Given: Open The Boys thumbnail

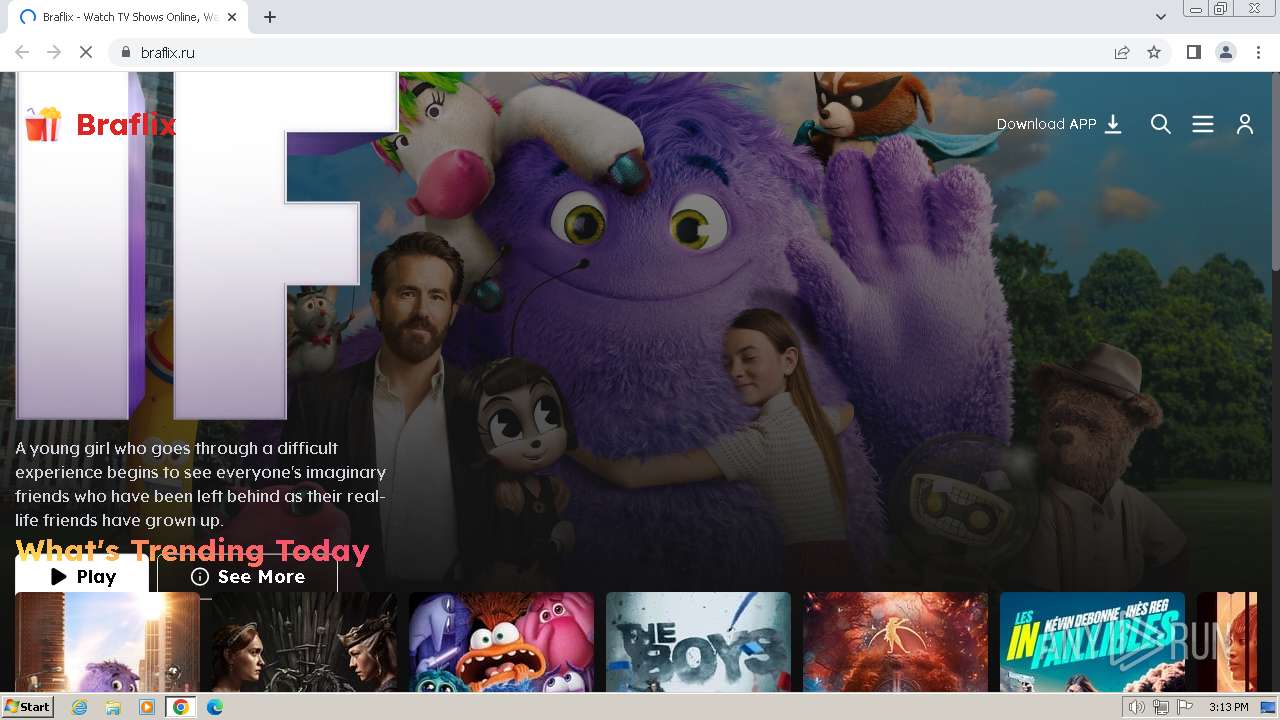Looking at the screenshot, I should (698, 642).
